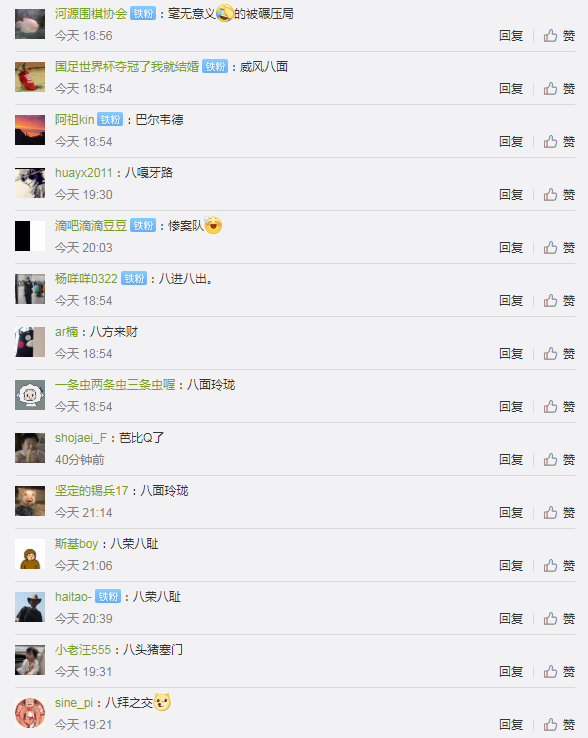
Task: Click thumbs-up on 阿祖kin's comment
Action: click(559, 142)
